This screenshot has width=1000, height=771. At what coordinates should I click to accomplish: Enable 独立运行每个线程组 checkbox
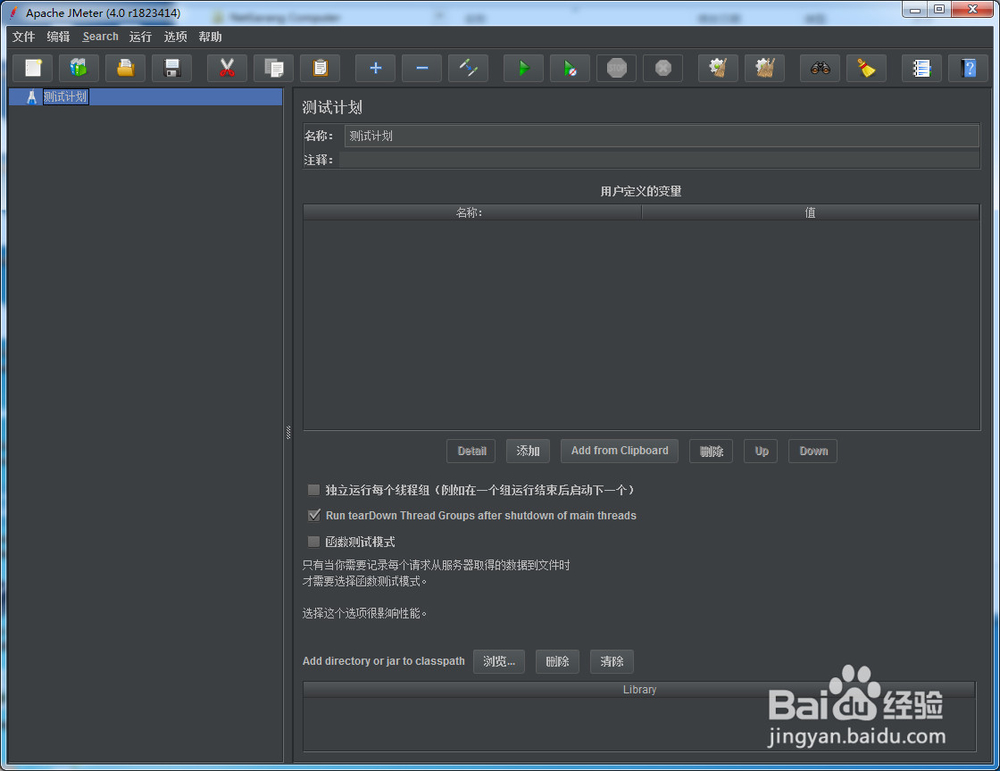[313, 490]
